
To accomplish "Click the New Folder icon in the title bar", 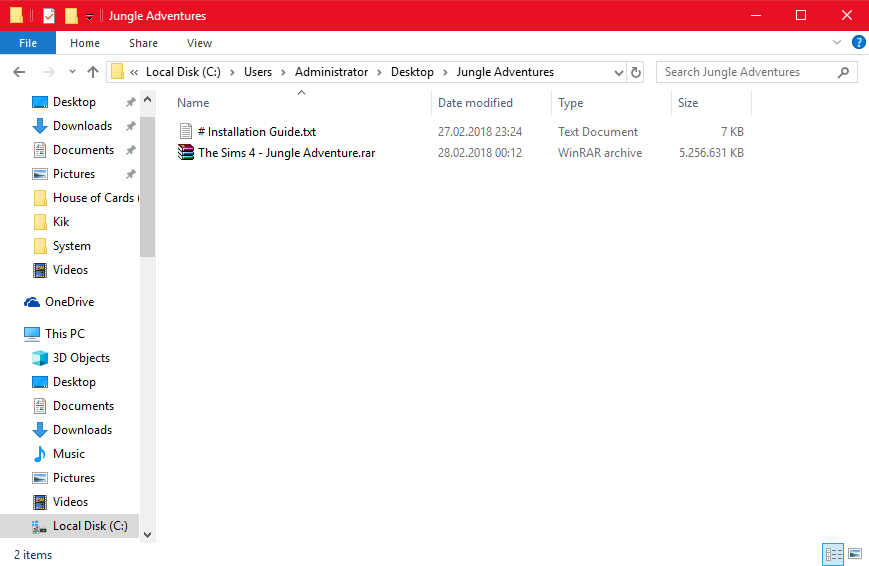I will pyautogui.click(x=71, y=16).
